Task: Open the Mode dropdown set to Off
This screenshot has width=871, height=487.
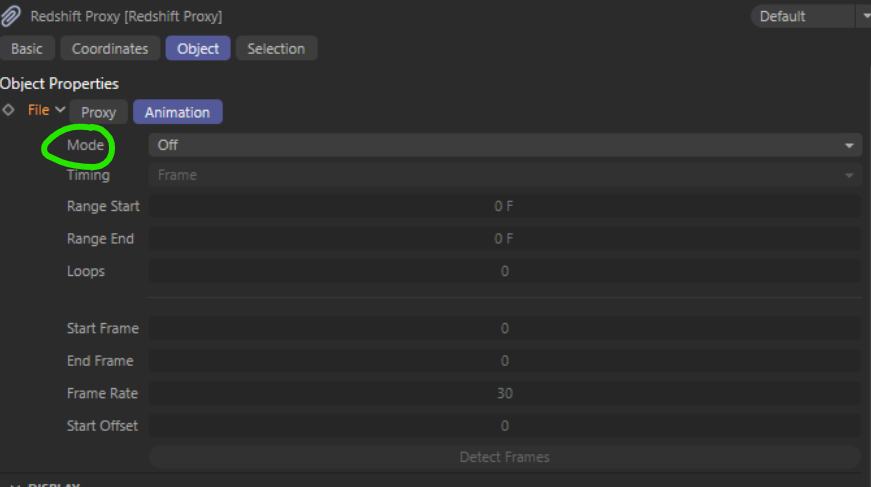Action: click(505, 145)
